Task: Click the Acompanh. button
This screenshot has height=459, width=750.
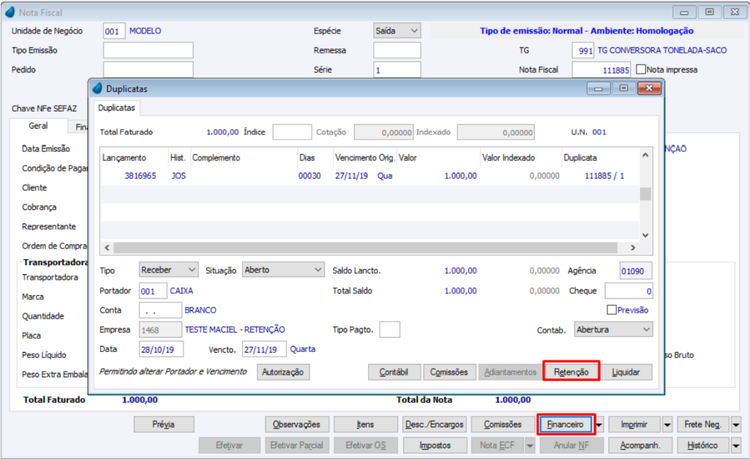Action: pyautogui.click(x=640, y=445)
